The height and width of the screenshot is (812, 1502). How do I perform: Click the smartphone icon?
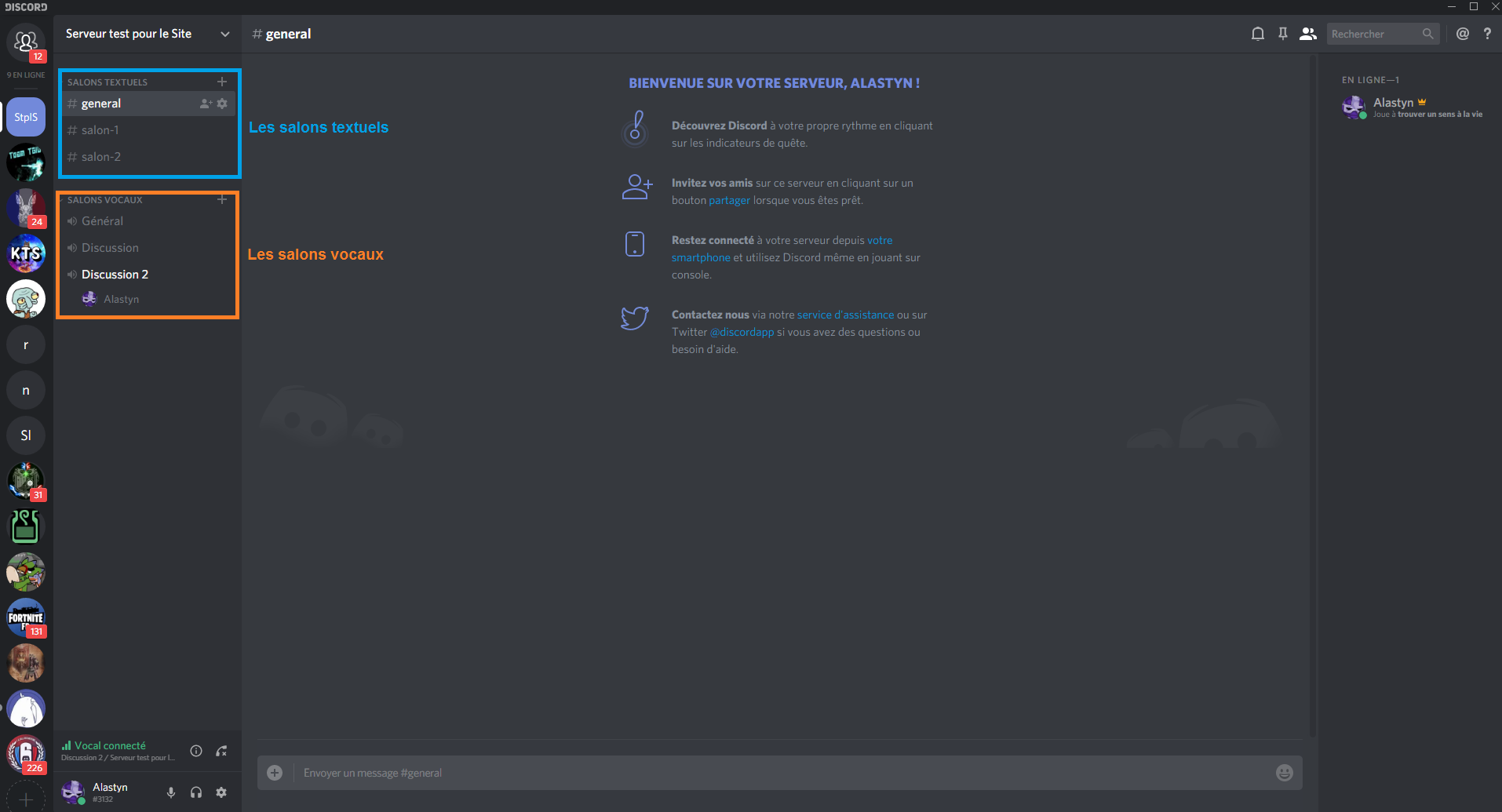[635, 244]
